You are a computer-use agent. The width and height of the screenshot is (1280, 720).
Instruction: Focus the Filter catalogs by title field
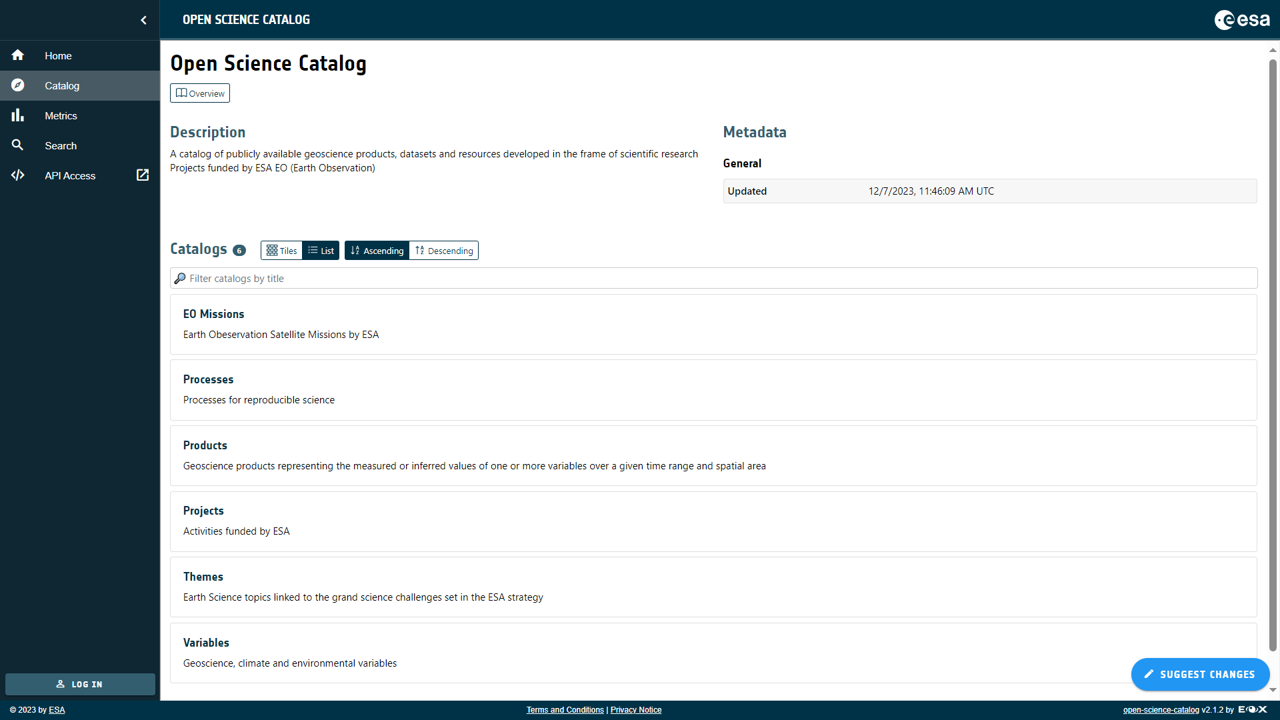713,279
